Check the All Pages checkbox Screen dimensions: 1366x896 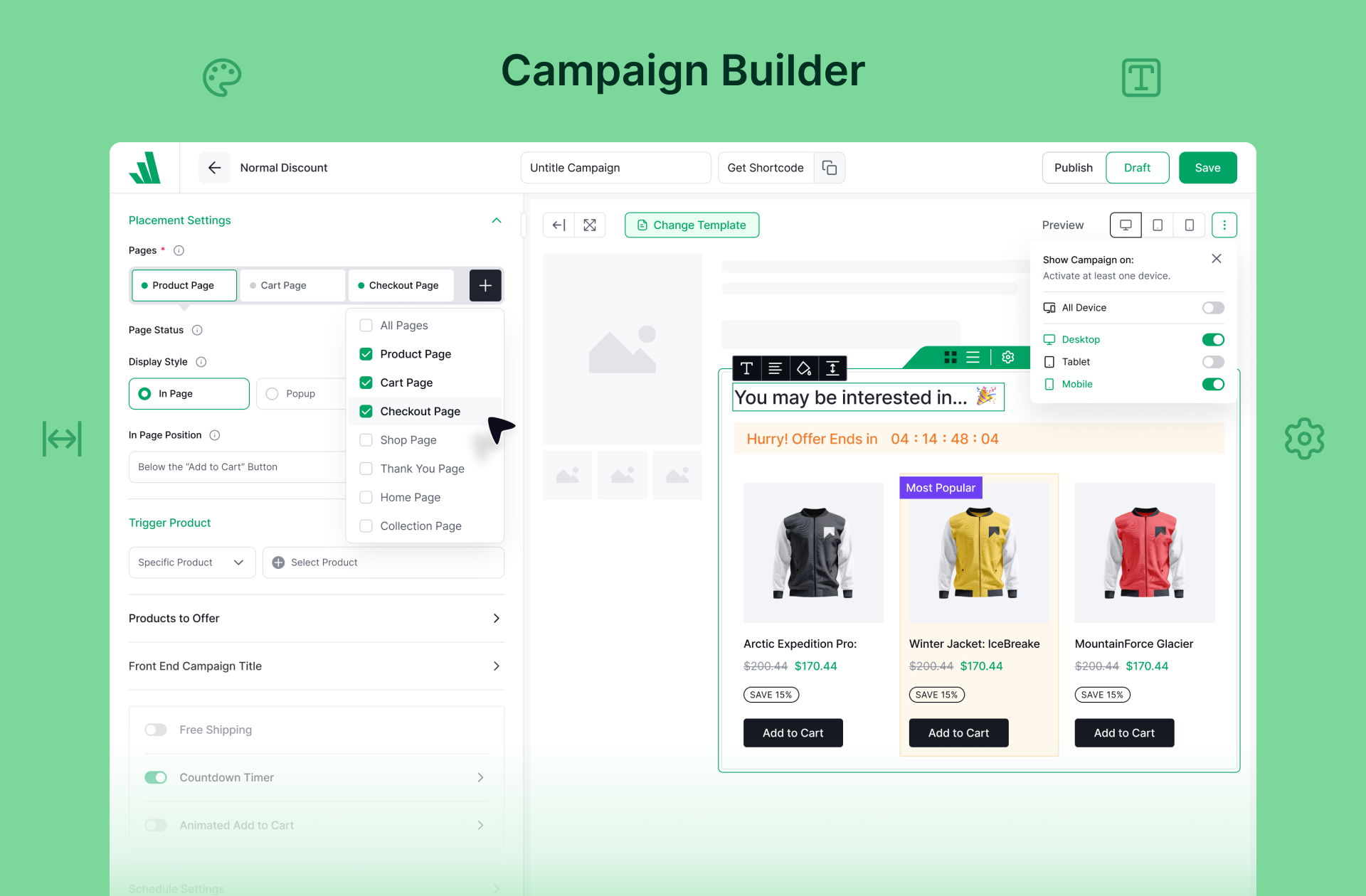click(x=366, y=326)
